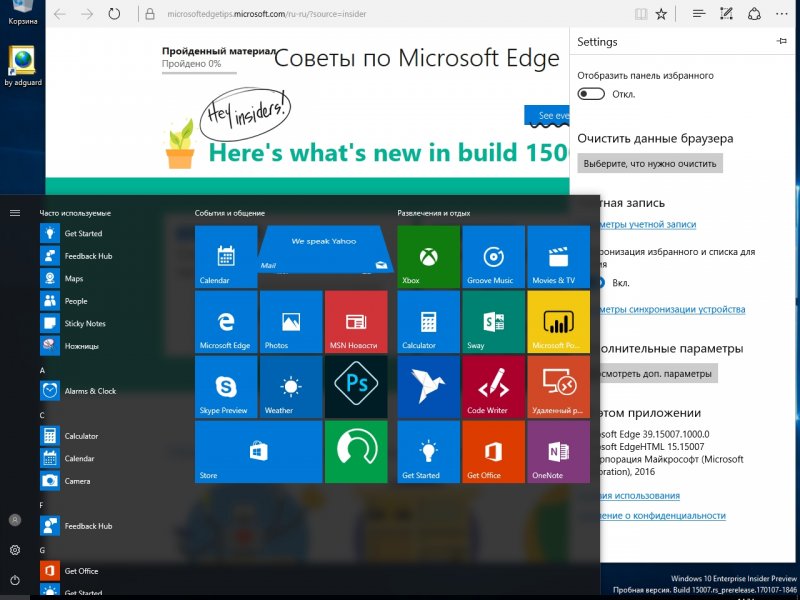The image size is (800, 600).
Task: Launch the Sway tile
Action: point(493,322)
